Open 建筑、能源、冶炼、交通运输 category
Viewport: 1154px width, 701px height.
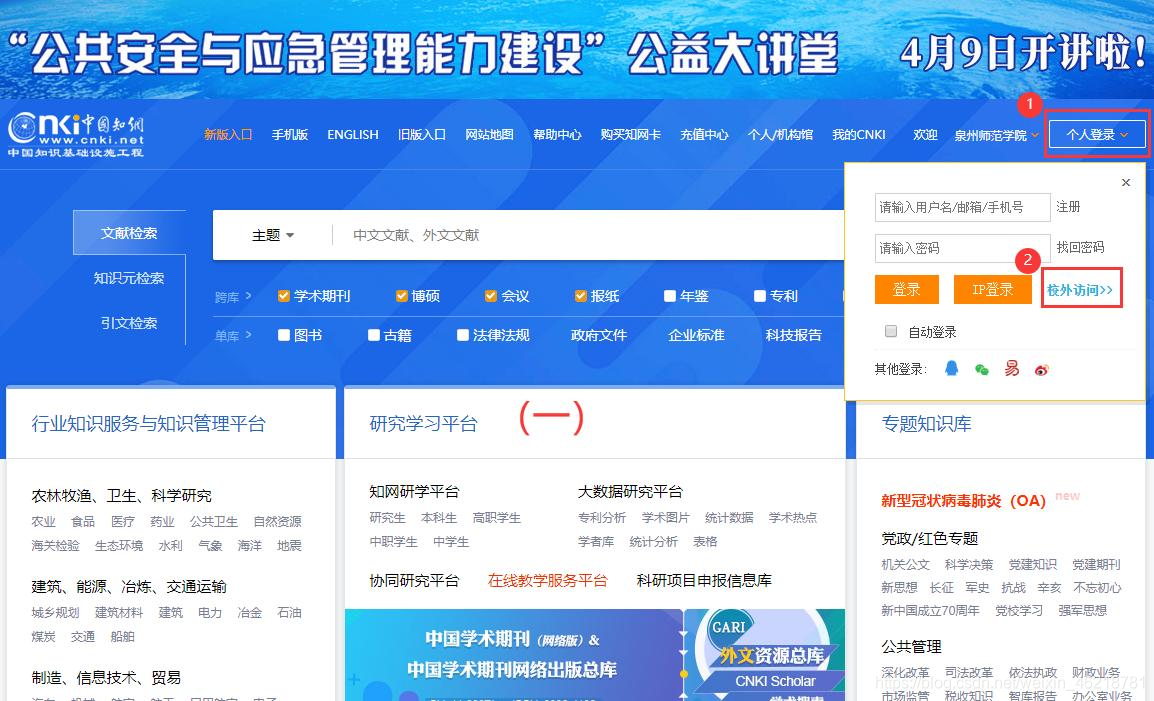(129, 586)
